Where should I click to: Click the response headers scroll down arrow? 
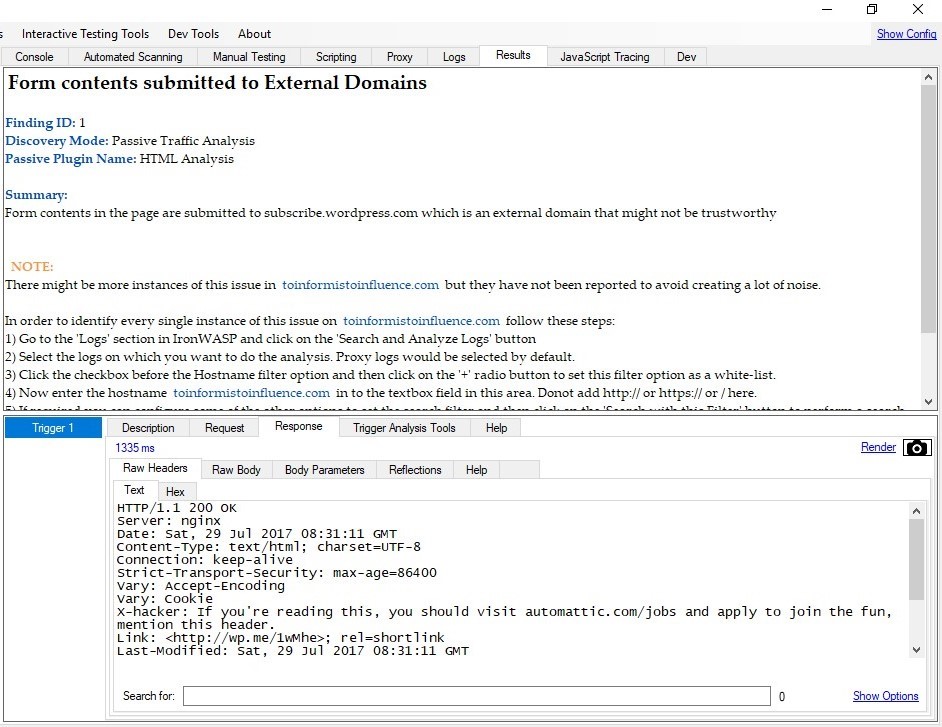click(x=917, y=650)
